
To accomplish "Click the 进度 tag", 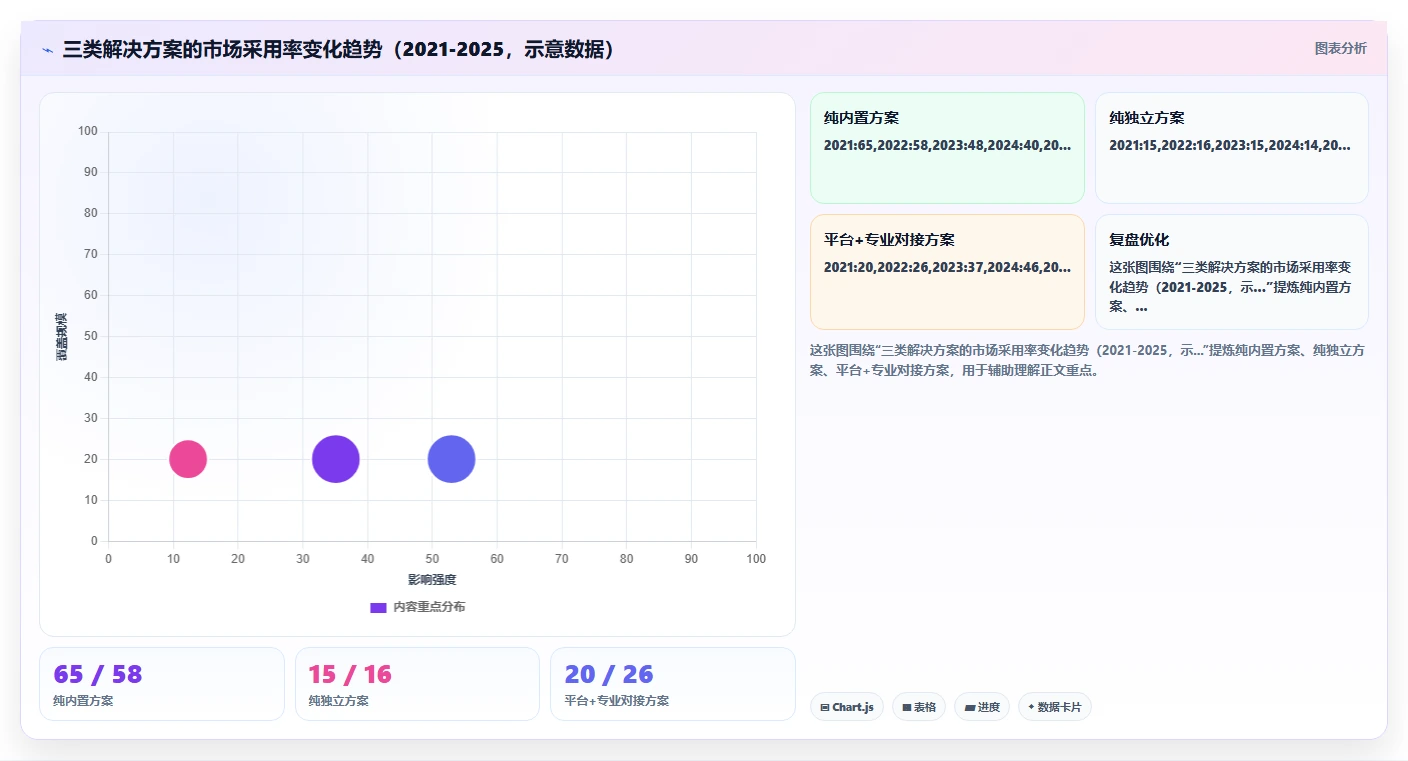I will 982,707.
